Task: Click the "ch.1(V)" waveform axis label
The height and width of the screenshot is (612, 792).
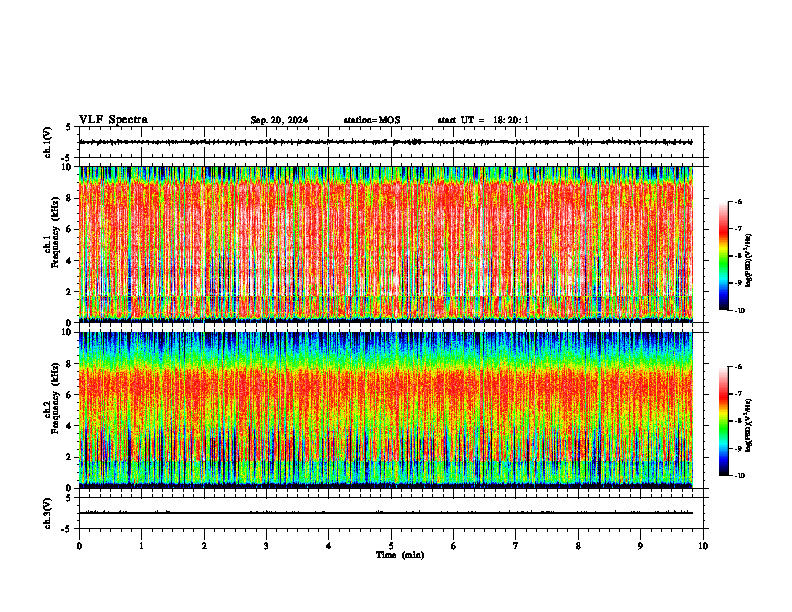Action: [48, 142]
